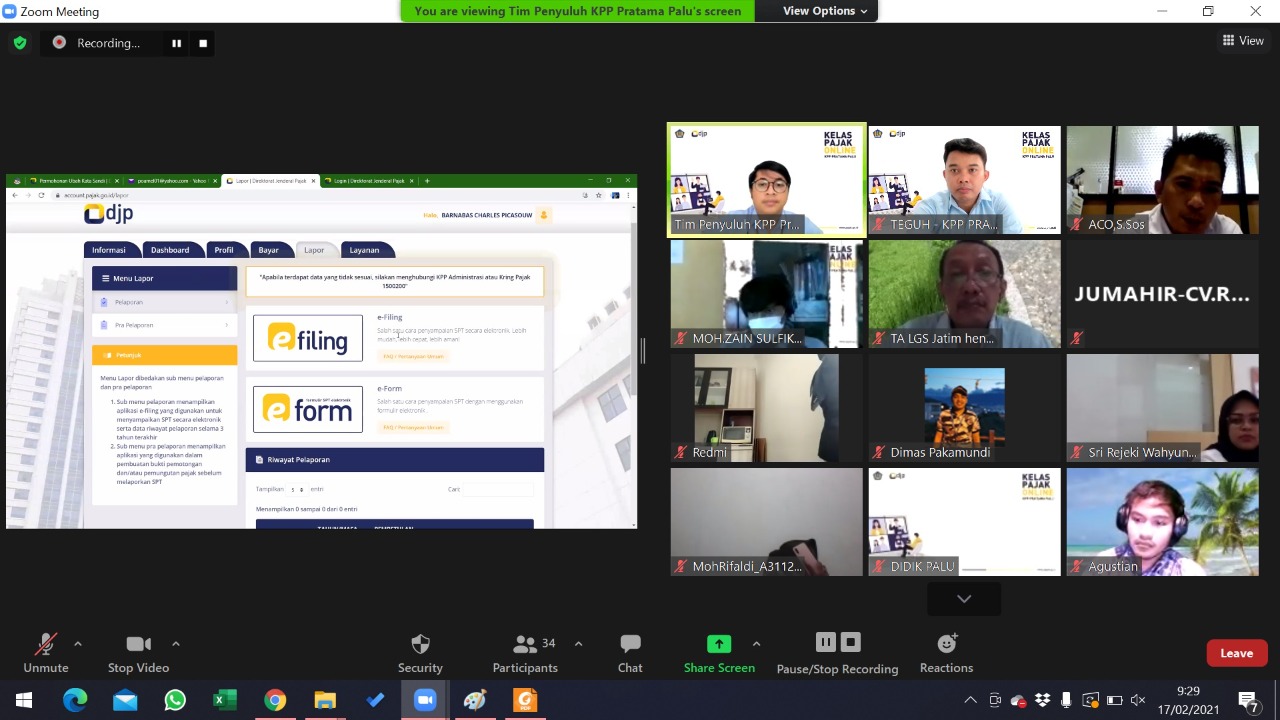Image resolution: width=1280 pixels, height=720 pixels.
Task: Open the View layout menu
Action: click(x=1243, y=41)
